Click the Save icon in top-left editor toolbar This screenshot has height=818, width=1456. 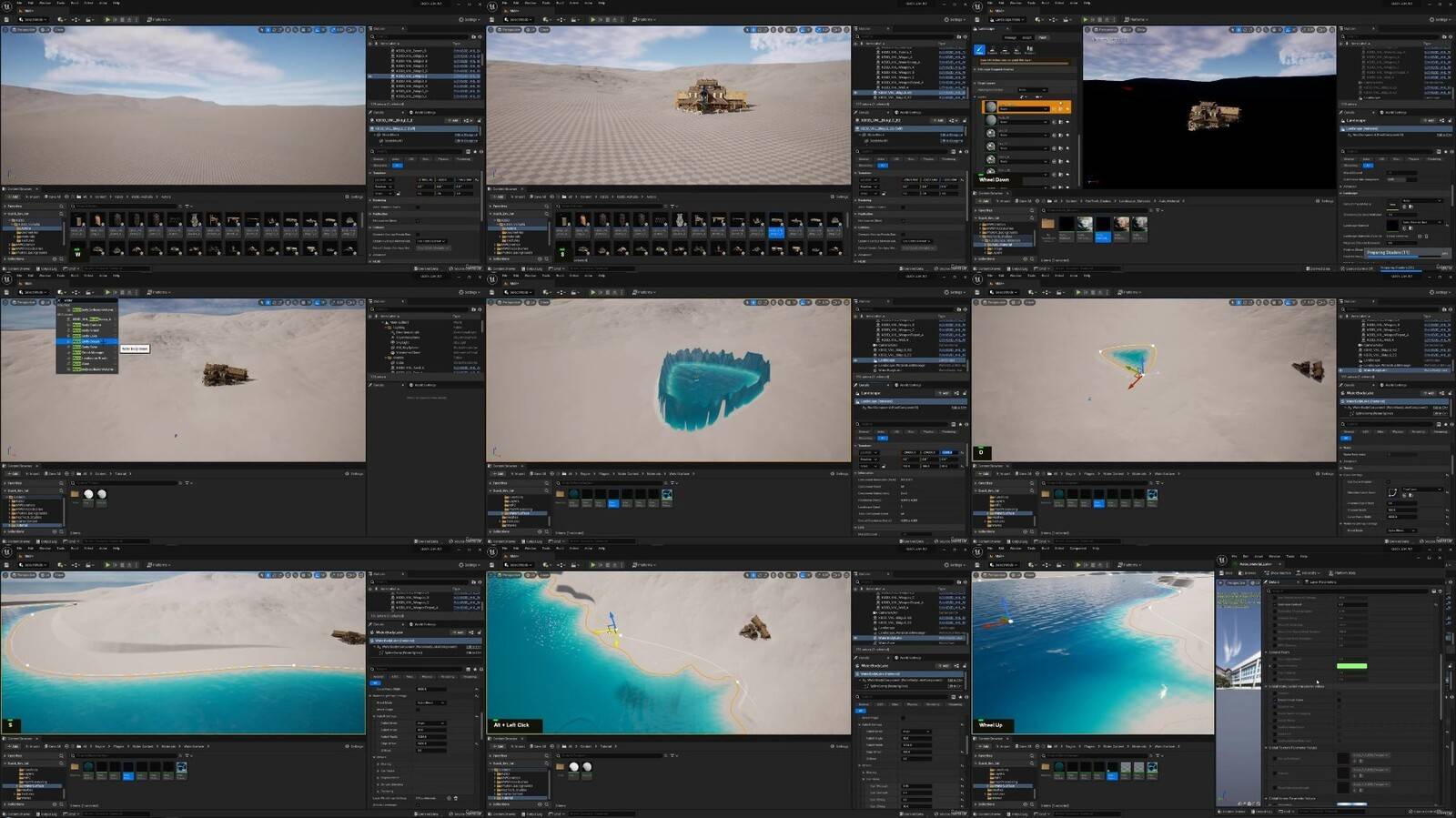point(7,19)
